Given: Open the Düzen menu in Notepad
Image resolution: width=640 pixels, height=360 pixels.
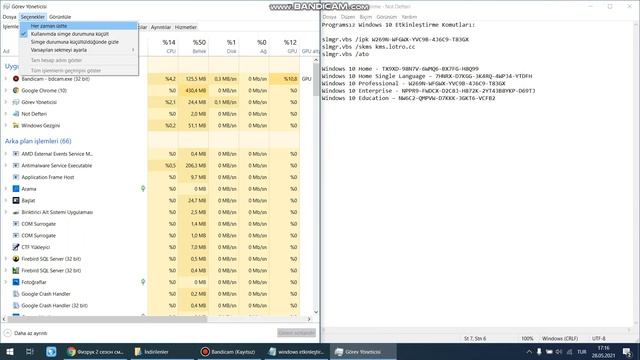Looking at the screenshot, I should click(348, 17).
